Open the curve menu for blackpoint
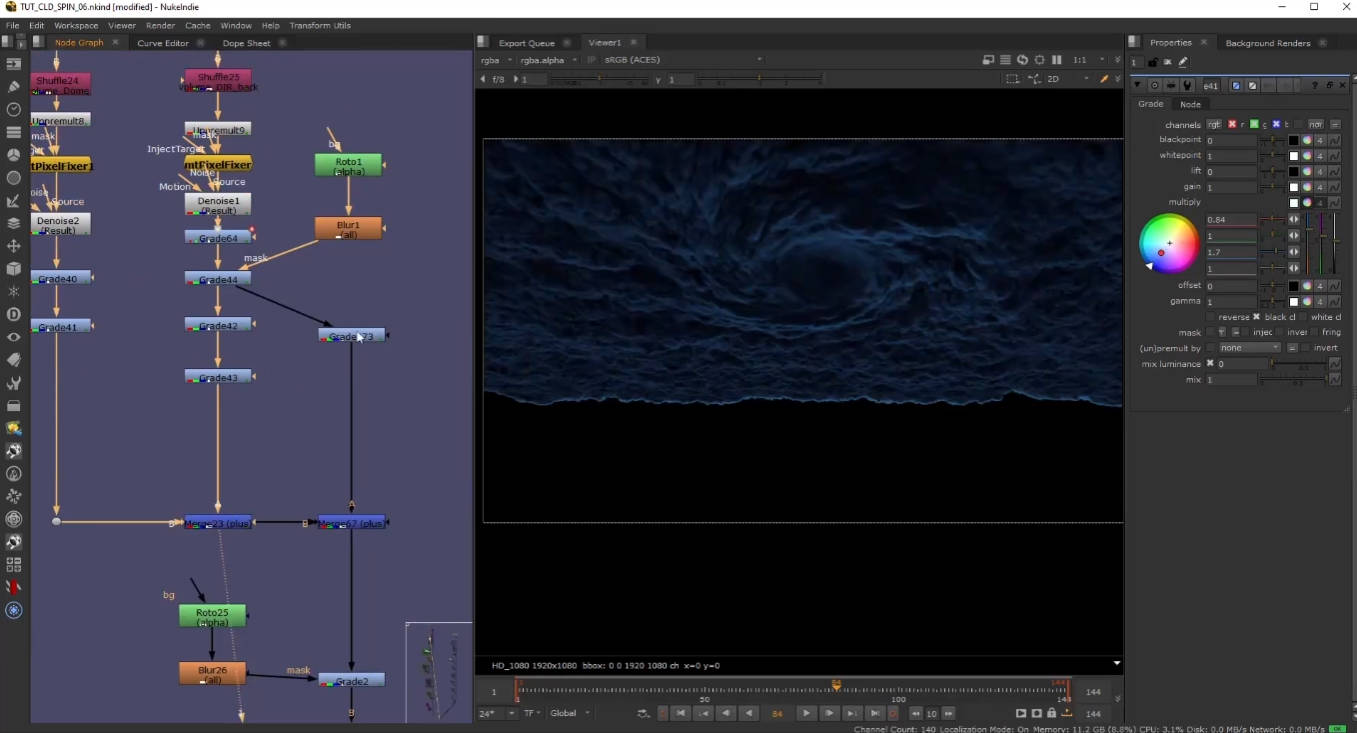Viewport: 1357px width, 733px height. click(1334, 140)
